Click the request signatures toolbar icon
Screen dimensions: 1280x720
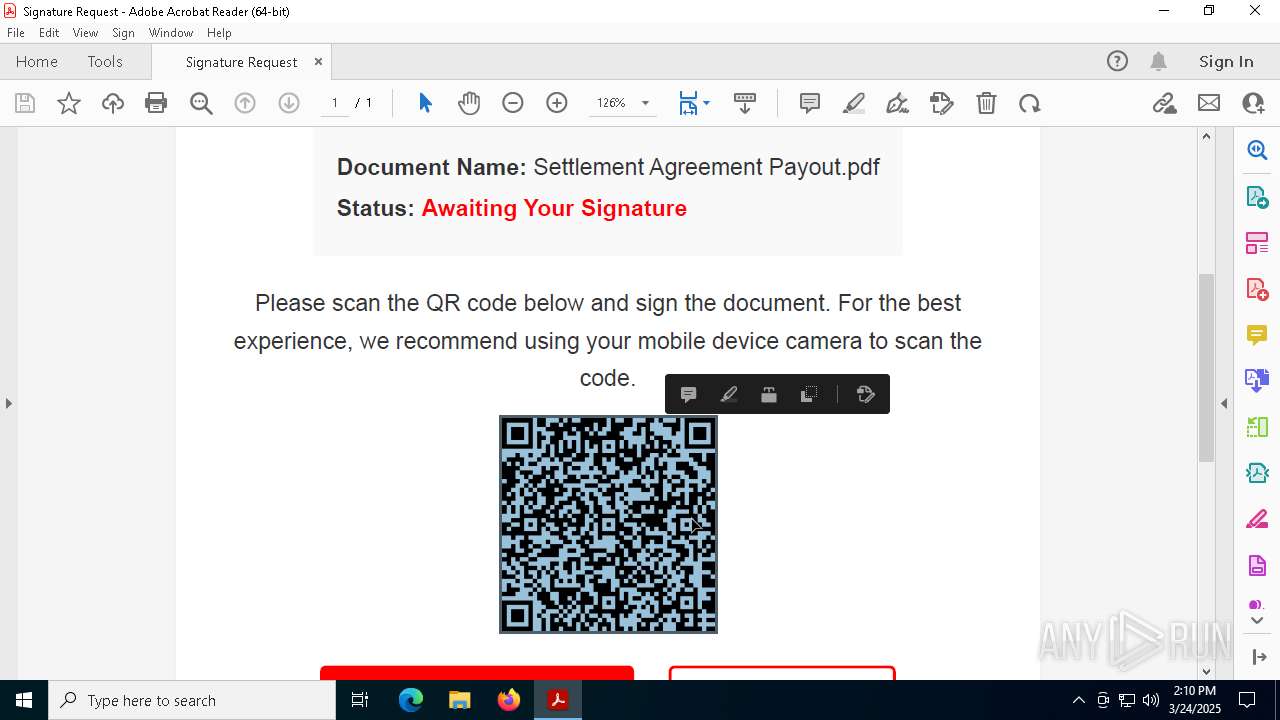click(x=942, y=103)
